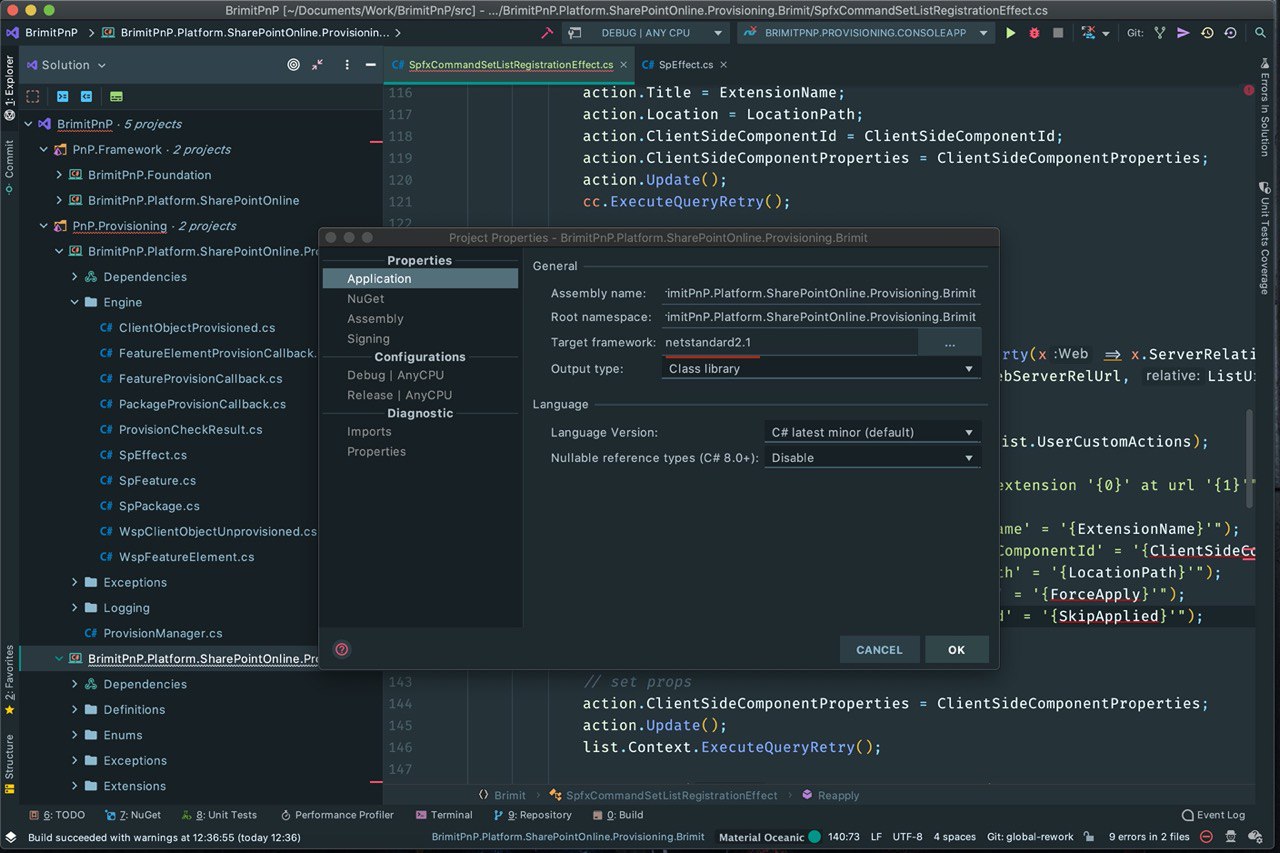This screenshot has height=853, width=1280.
Task: Click the bottom-left tool windows toggle icon
Action: coord(10,837)
